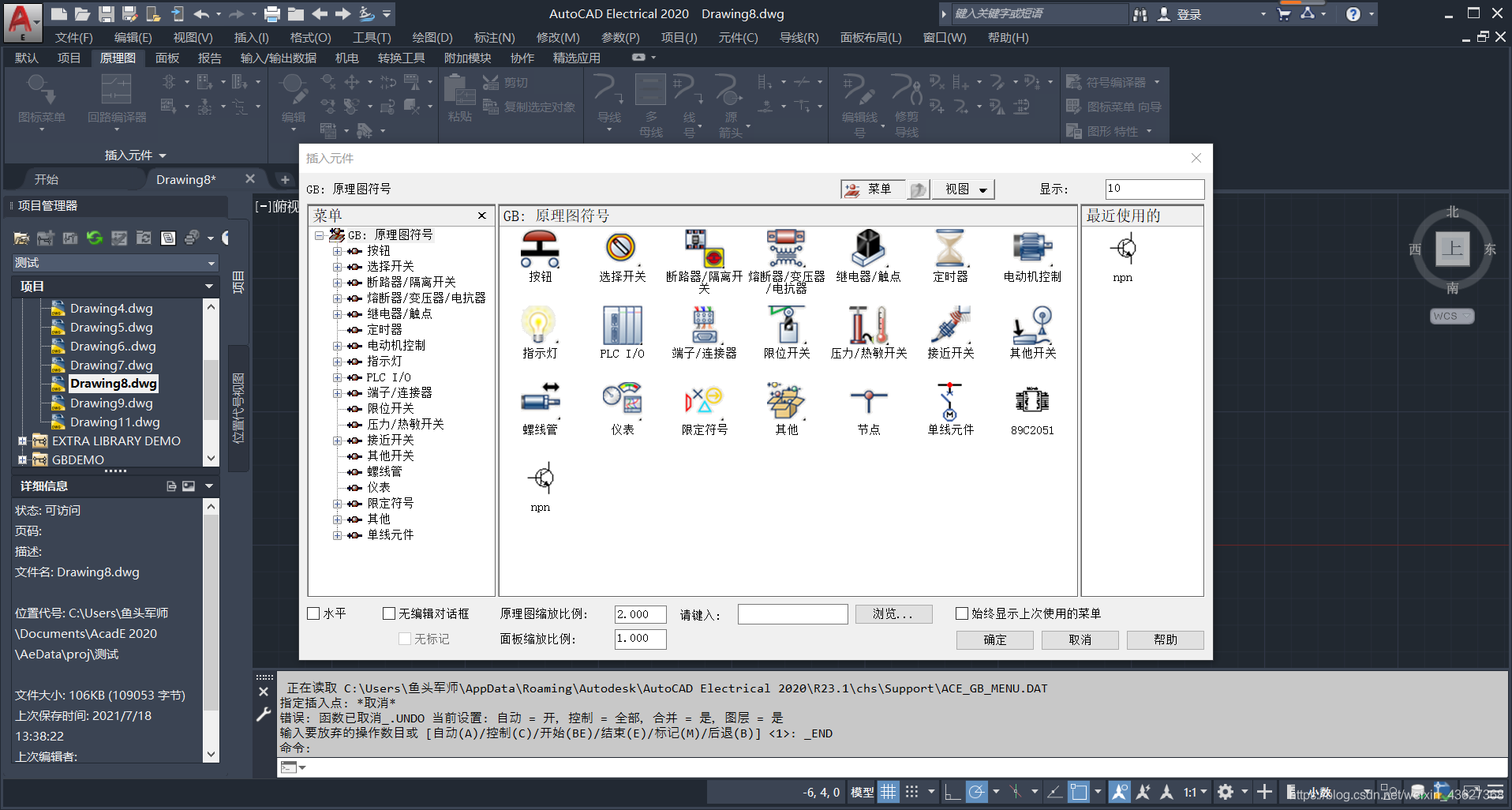Open the 其他开关 symbol icon
1512x810 pixels.
coord(1032,324)
